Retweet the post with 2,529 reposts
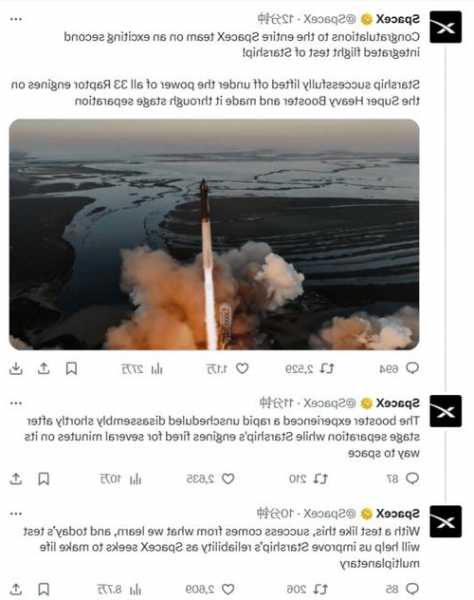Image resolution: width=474 pixels, height=600 pixels. (x=327, y=368)
